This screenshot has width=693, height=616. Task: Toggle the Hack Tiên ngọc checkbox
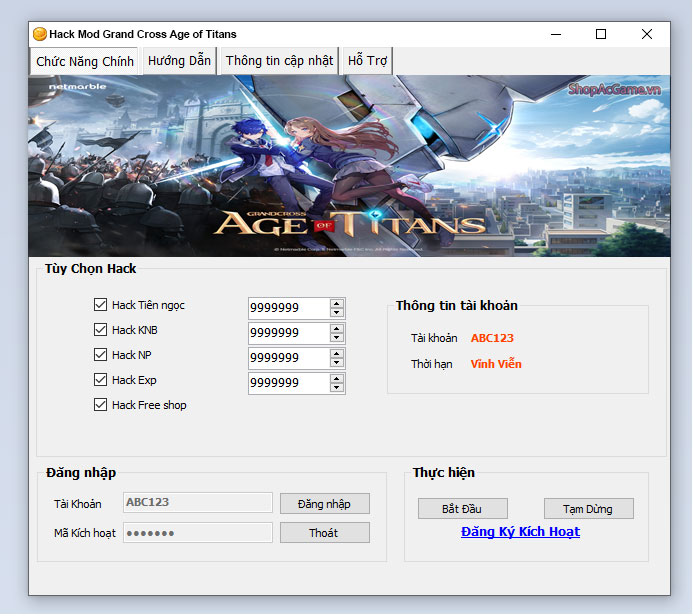[100, 304]
